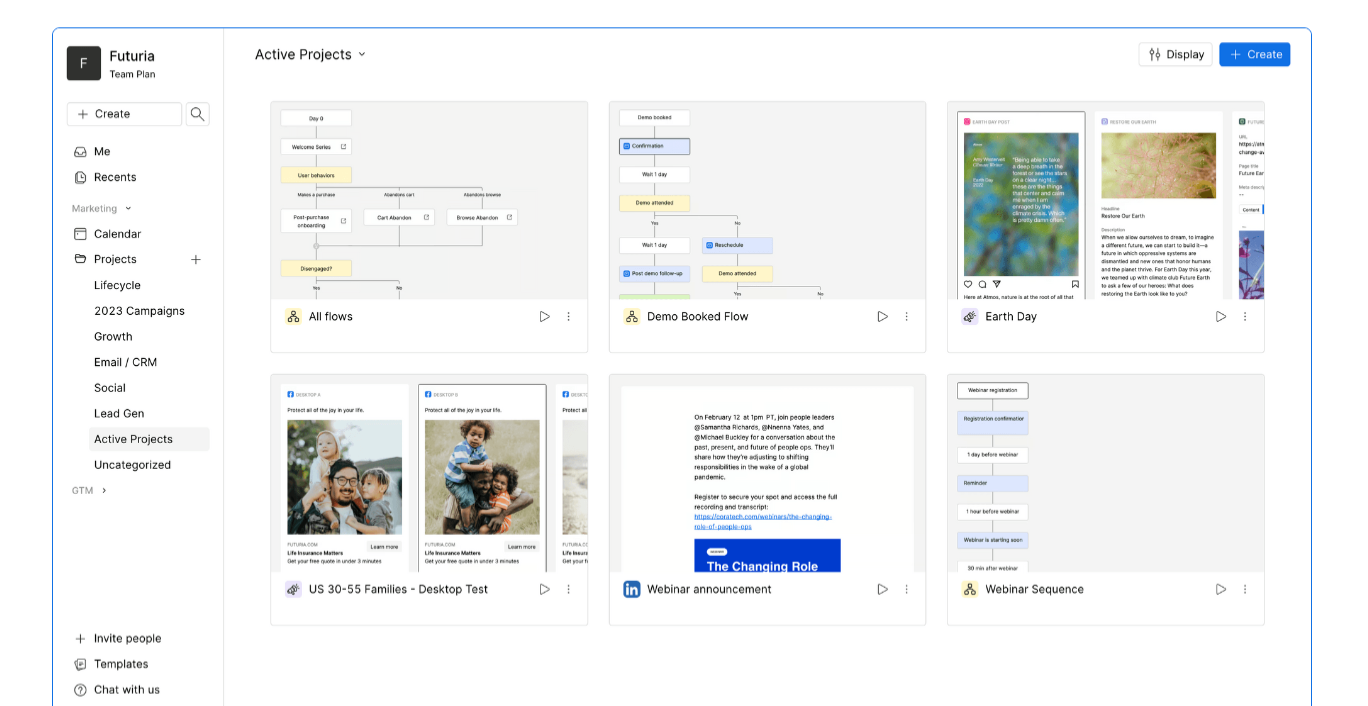
Task: Open more options for Demo Booked Flow
Action: pyautogui.click(x=907, y=317)
